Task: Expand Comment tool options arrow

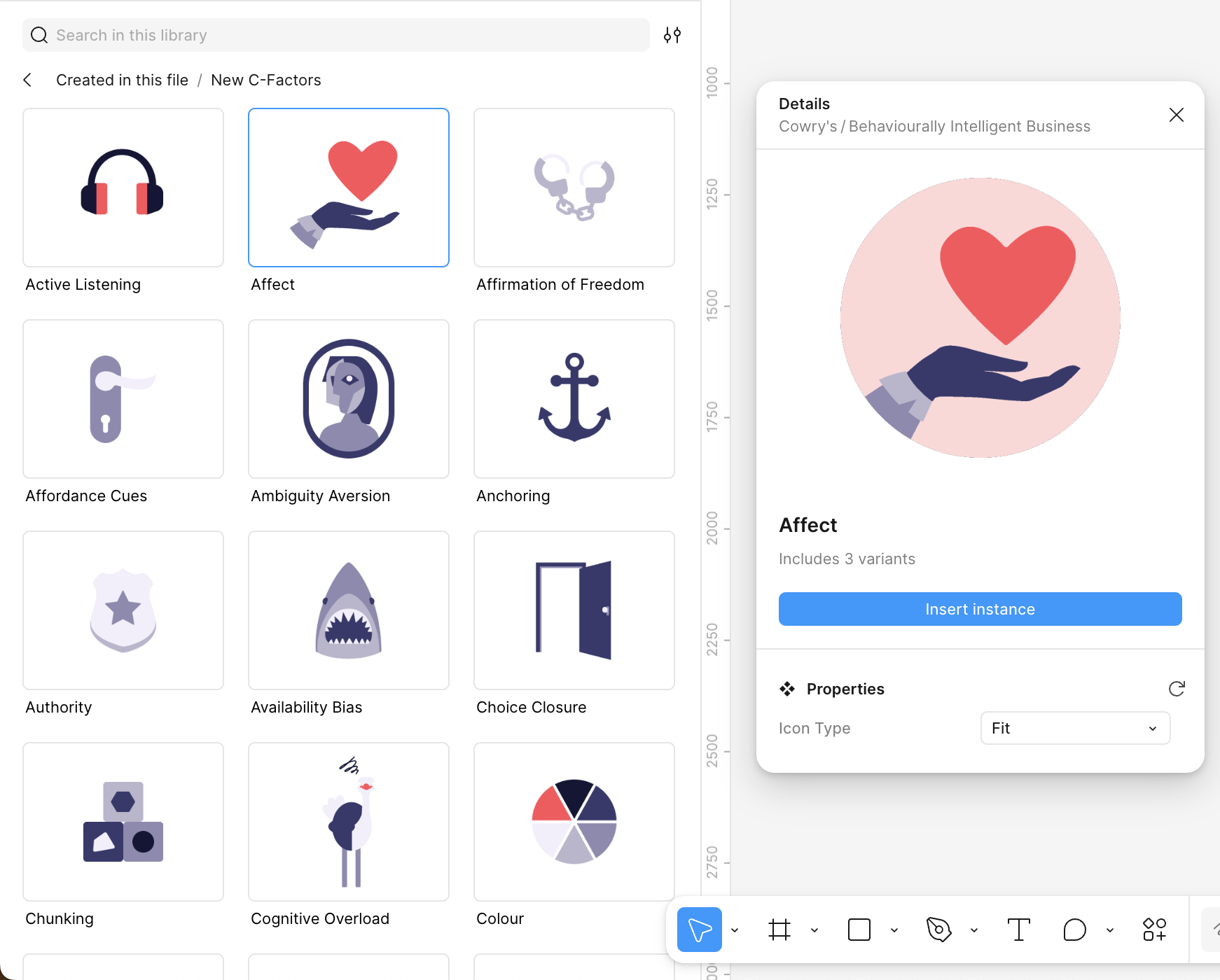Action: 1110,930
